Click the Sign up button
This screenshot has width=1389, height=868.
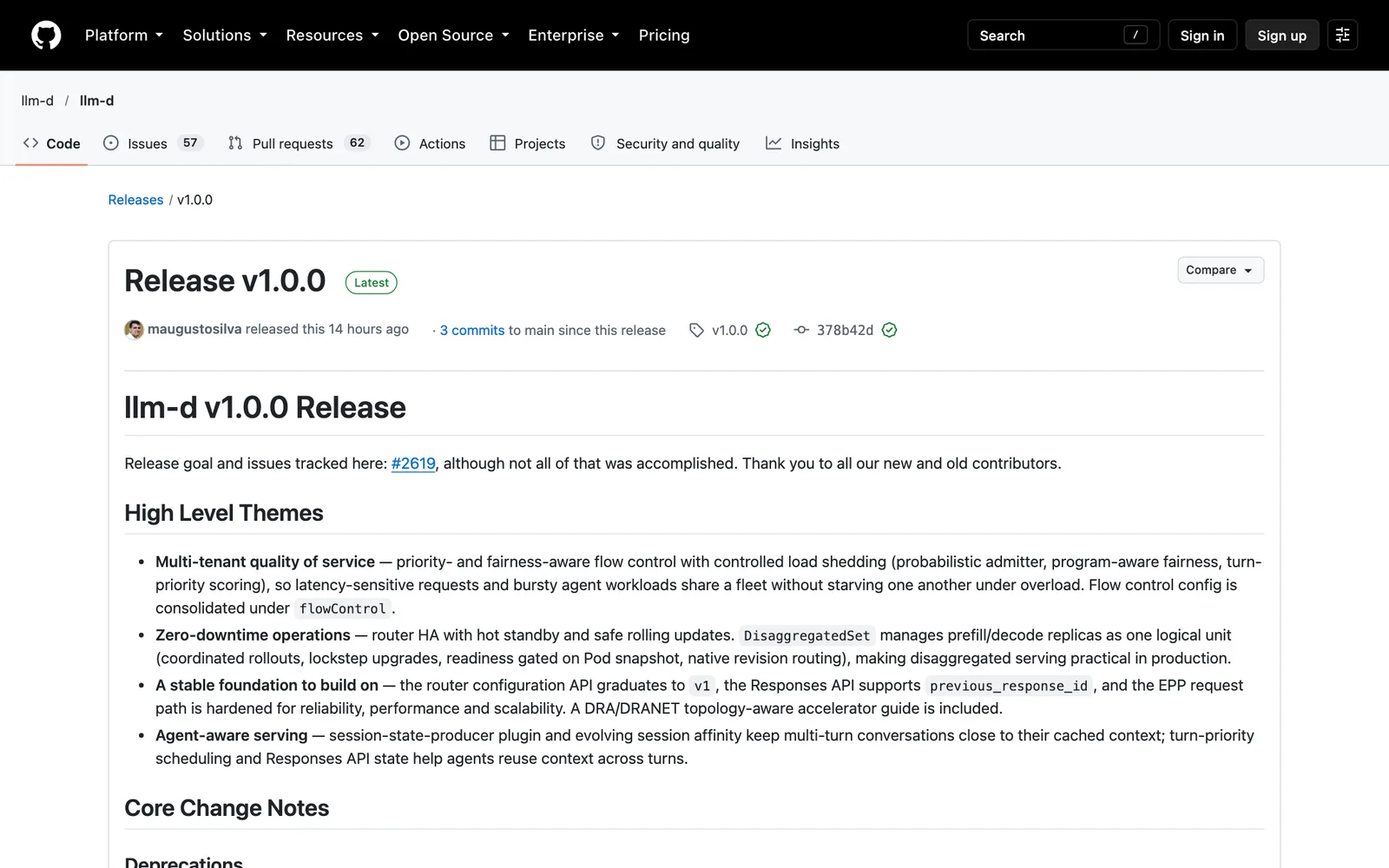click(x=1282, y=36)
